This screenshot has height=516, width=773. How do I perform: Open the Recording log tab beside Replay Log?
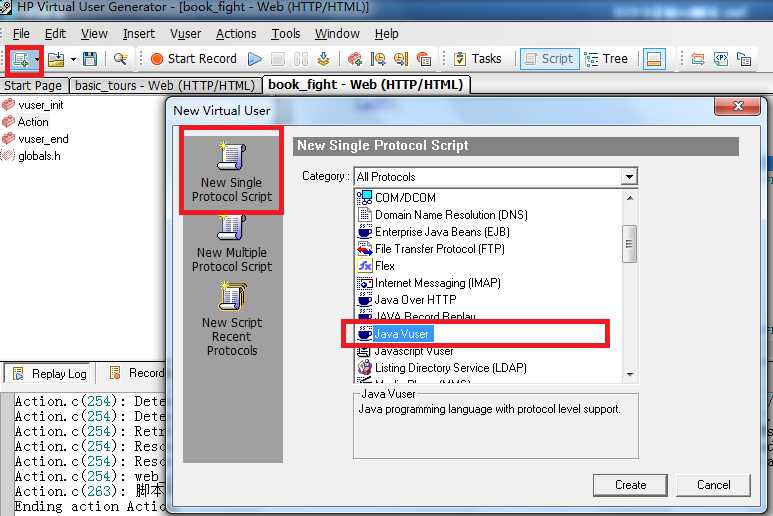(136, 373)
